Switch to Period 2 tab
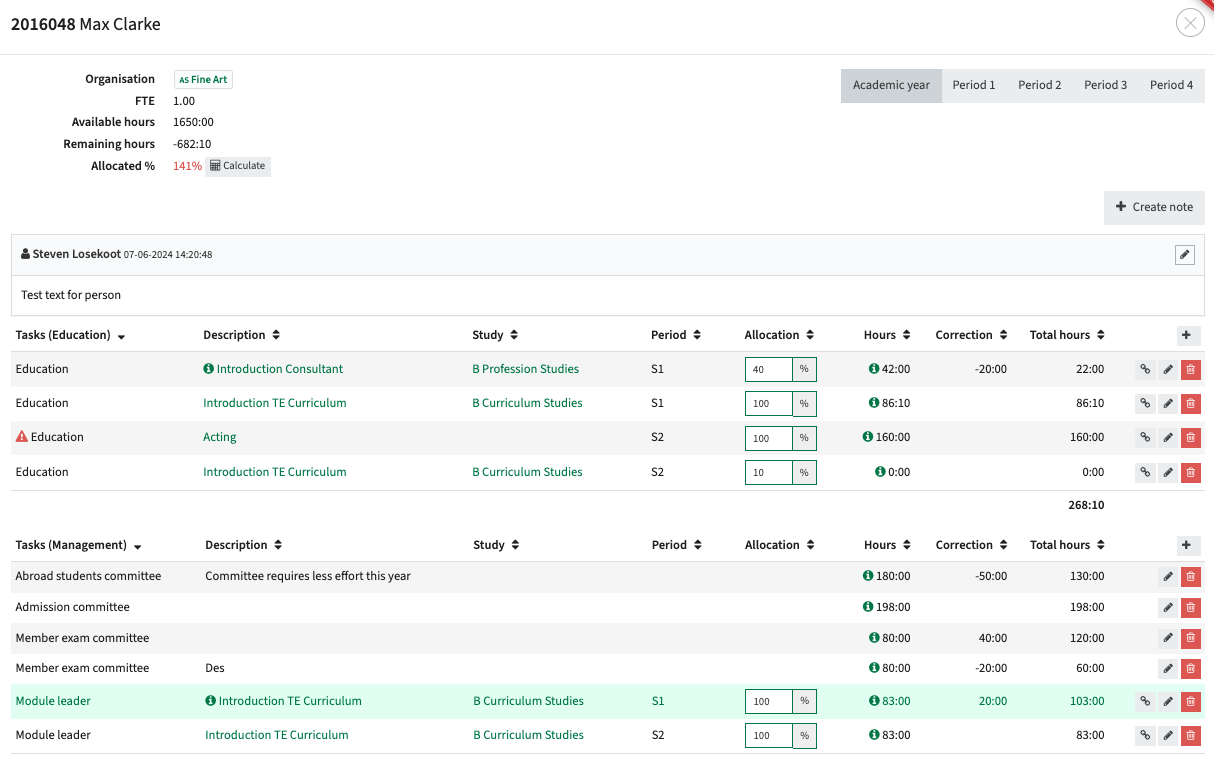This screenshot has width=1214, height=763. coord(1040,85)
